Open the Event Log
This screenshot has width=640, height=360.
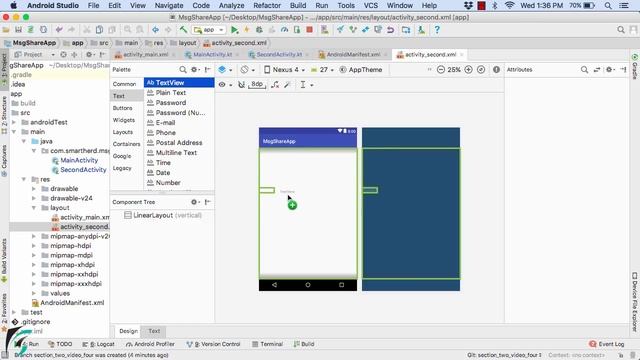607,344
